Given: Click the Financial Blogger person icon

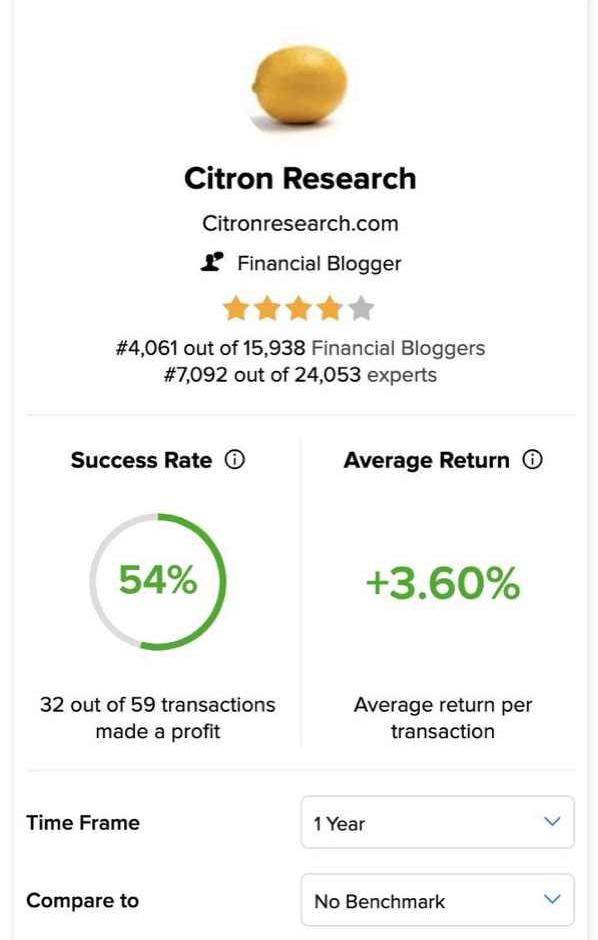Looking at the screenshot, I should pyautogui.click(x=212, y=263).
